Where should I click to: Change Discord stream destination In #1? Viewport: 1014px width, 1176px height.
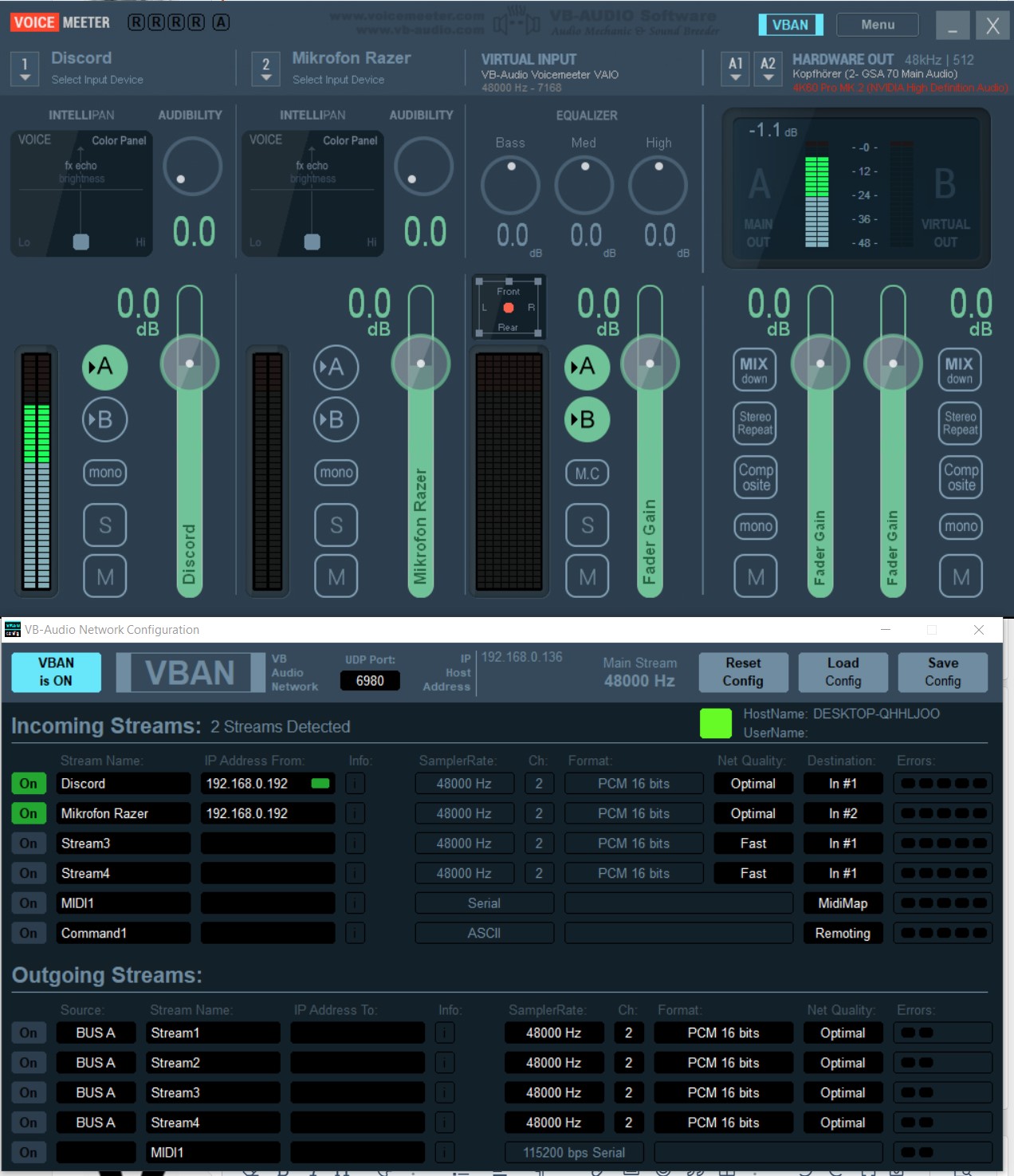843,784
